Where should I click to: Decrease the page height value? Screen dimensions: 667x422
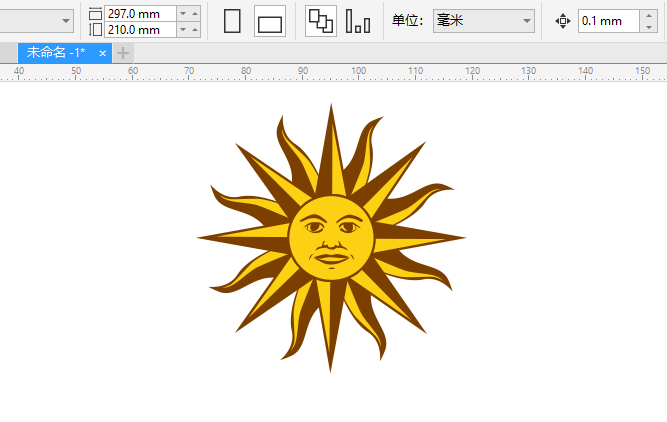tap(183, 30)
